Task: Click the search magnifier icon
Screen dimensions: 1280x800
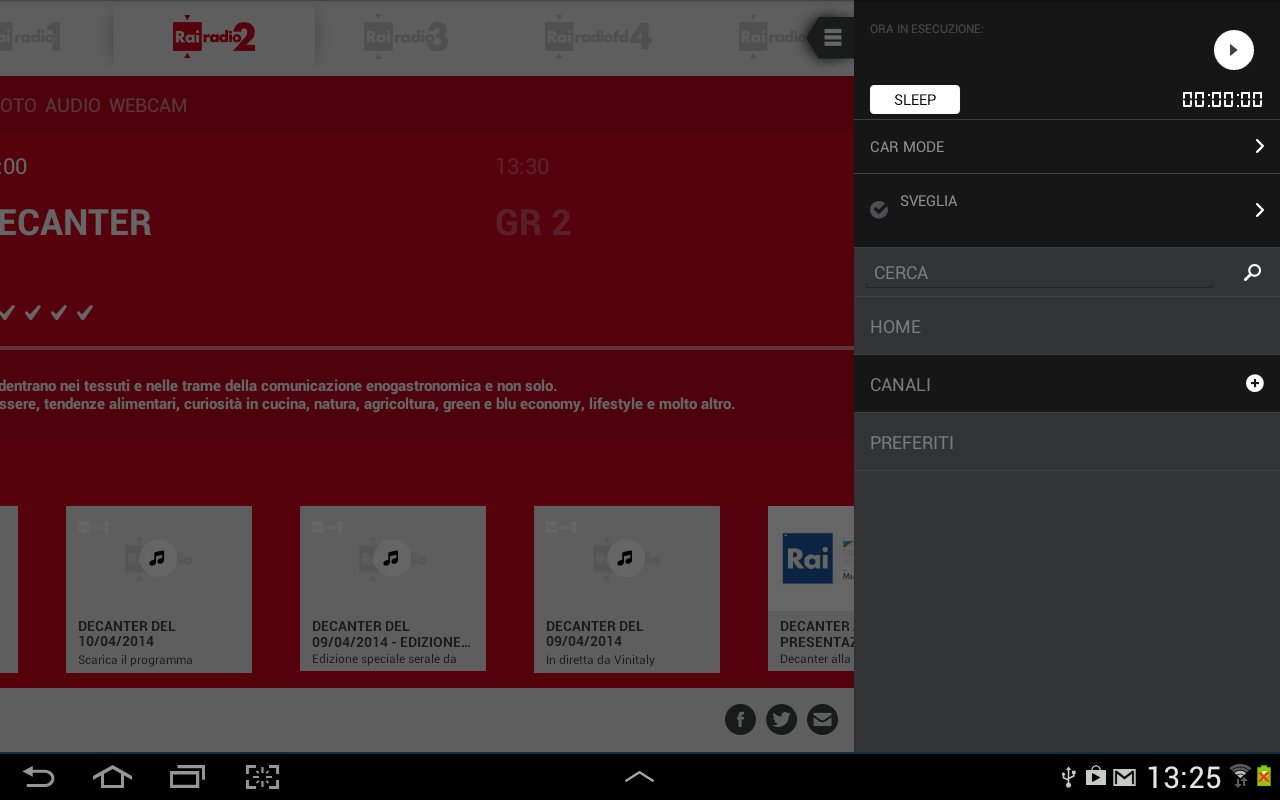Action: coord(1252,272)
